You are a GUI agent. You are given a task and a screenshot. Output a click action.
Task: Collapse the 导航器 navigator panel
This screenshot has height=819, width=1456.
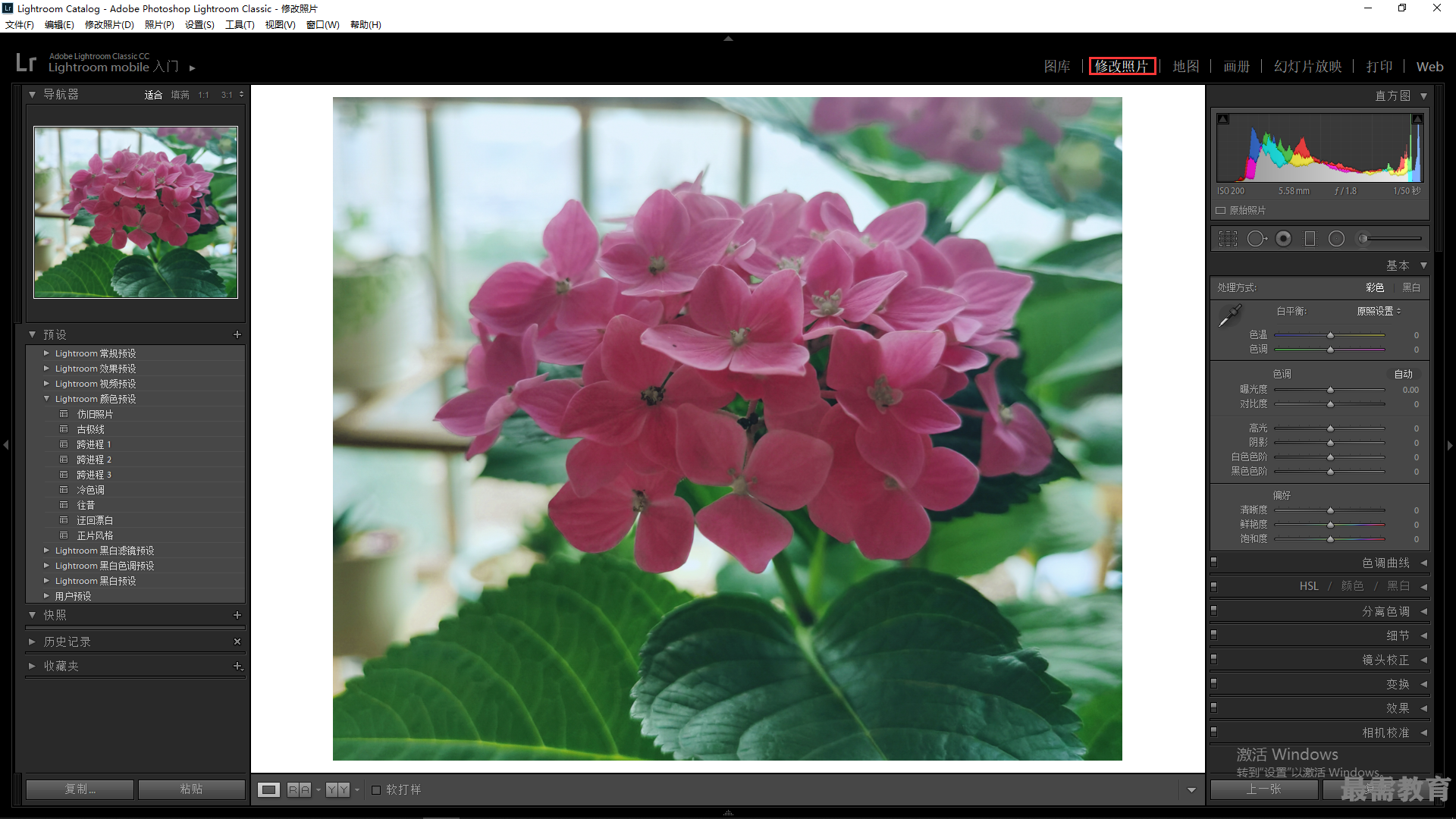click(x=32, y=95)
